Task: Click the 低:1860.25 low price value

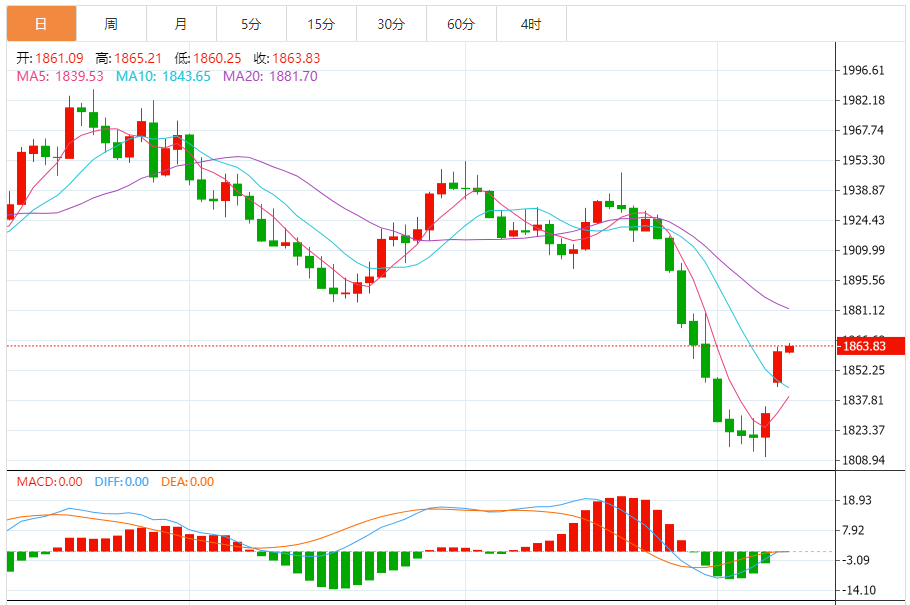Action: coord(208,58)
